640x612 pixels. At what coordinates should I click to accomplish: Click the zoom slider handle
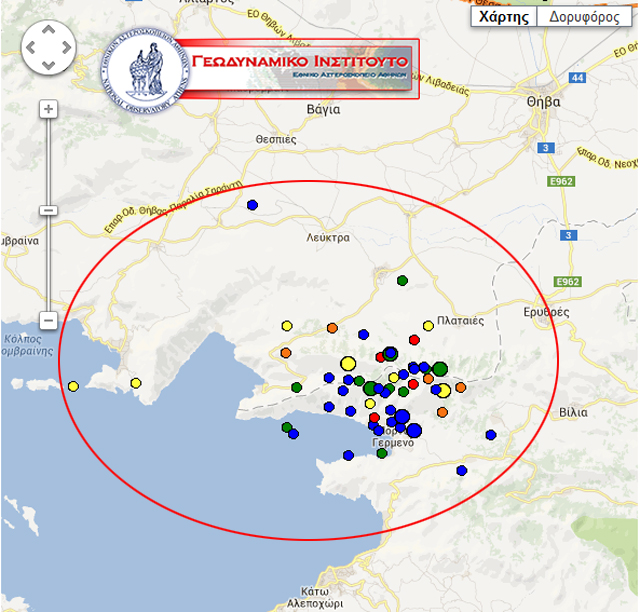tap(47, 210)
